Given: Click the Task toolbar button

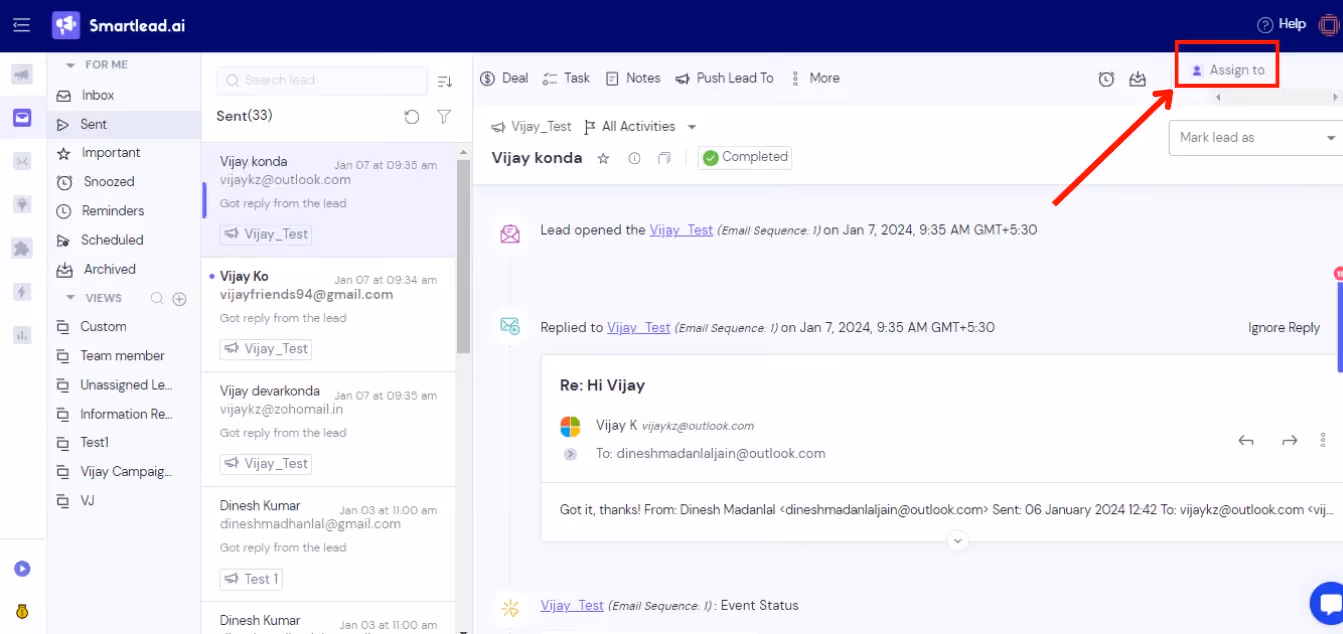Looking at the screenshot, I should point(566,78).
